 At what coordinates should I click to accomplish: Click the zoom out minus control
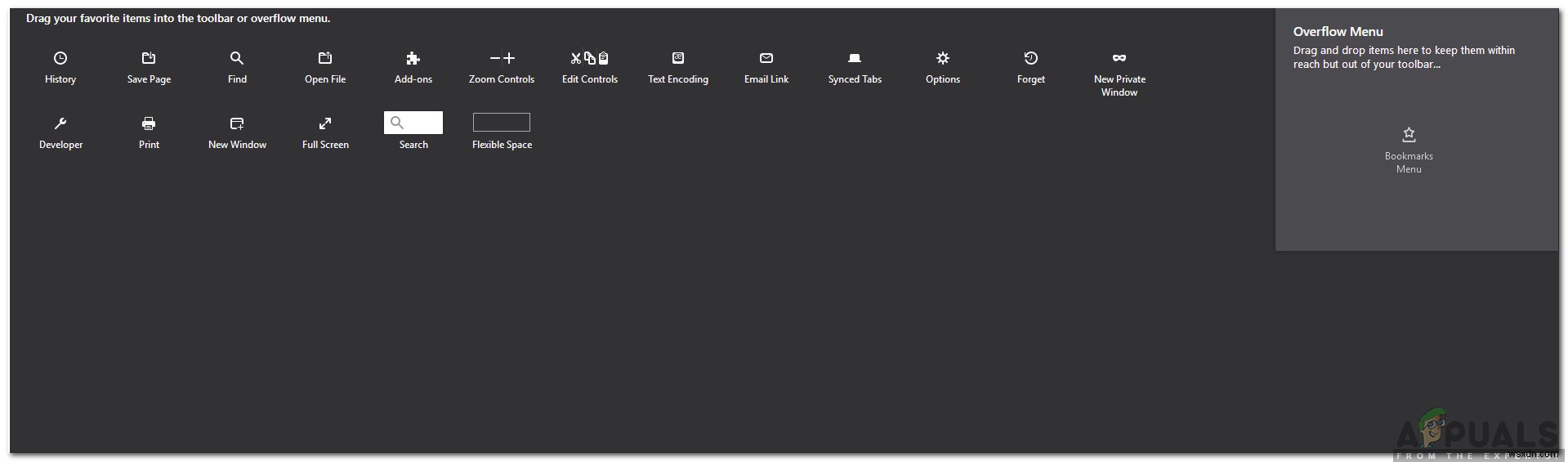click(494, 58)
